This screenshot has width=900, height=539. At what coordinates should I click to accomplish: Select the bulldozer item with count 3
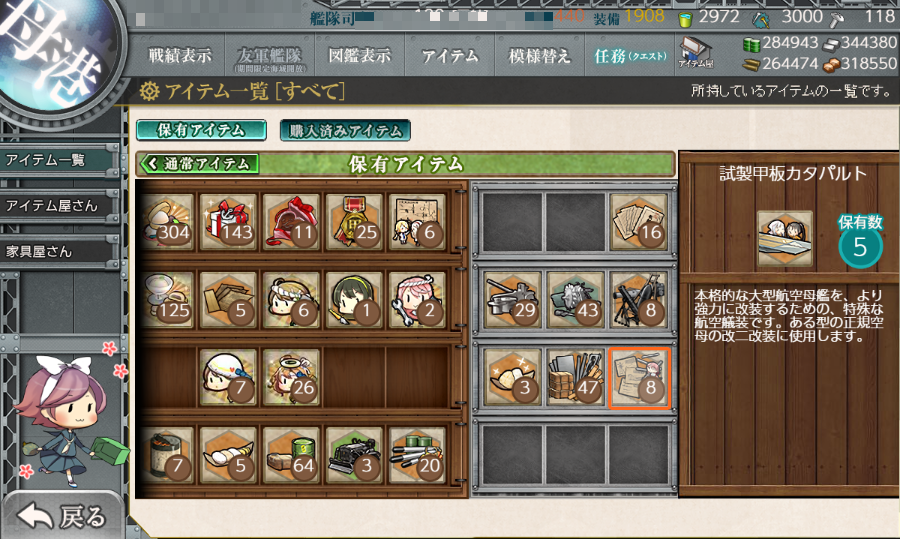pyautogui.click(x=354, y=455)
